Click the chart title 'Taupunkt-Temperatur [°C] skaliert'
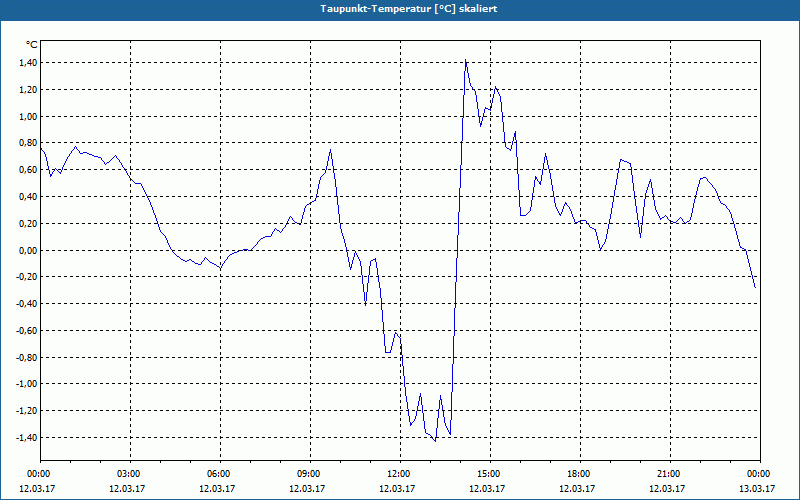This screenshot has height=500, width=800. [x=409, y=9]
